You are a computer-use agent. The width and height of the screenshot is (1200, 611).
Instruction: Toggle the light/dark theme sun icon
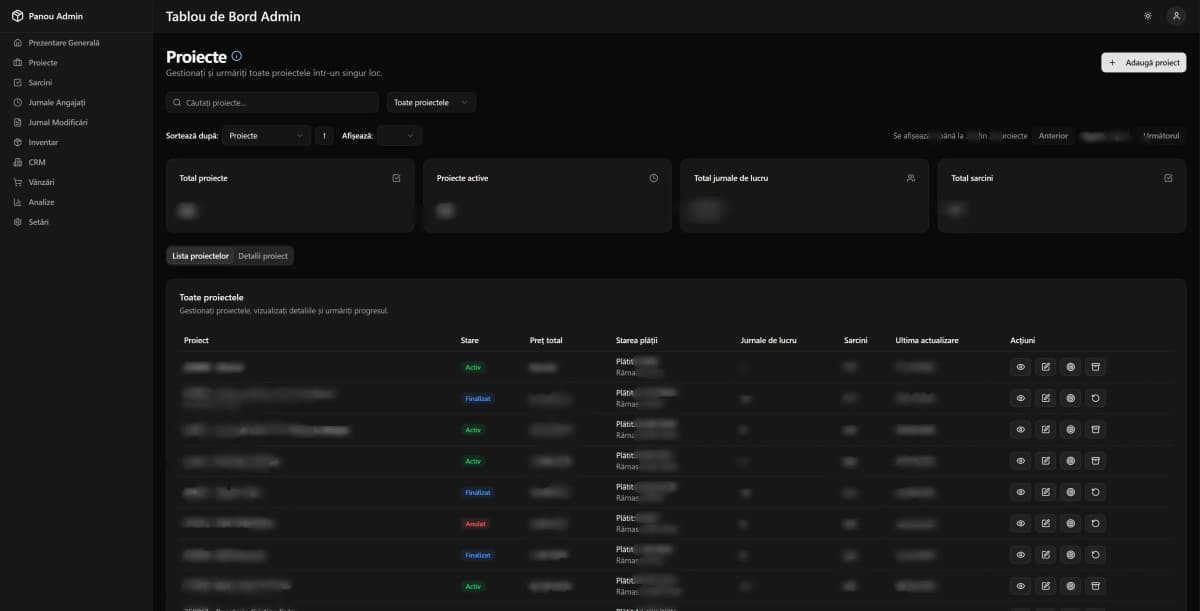(x=1147, y=16)
